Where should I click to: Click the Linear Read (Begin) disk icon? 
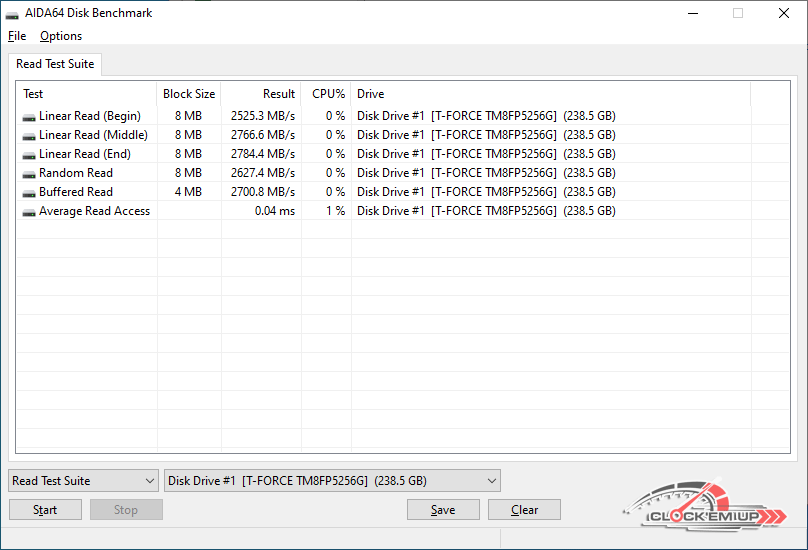(x=29, y=116)
